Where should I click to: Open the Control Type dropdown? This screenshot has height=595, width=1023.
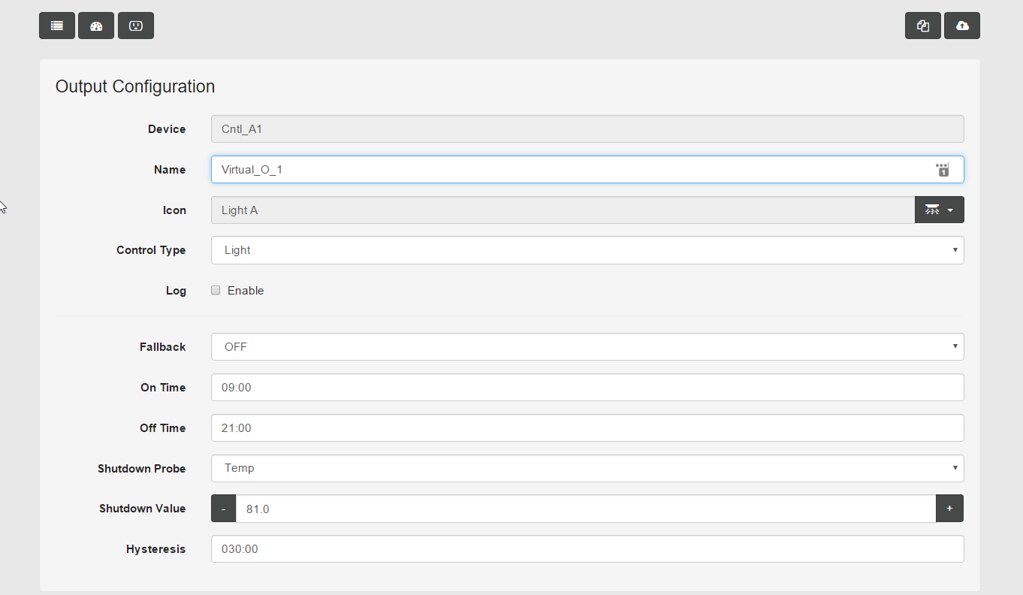587,250
